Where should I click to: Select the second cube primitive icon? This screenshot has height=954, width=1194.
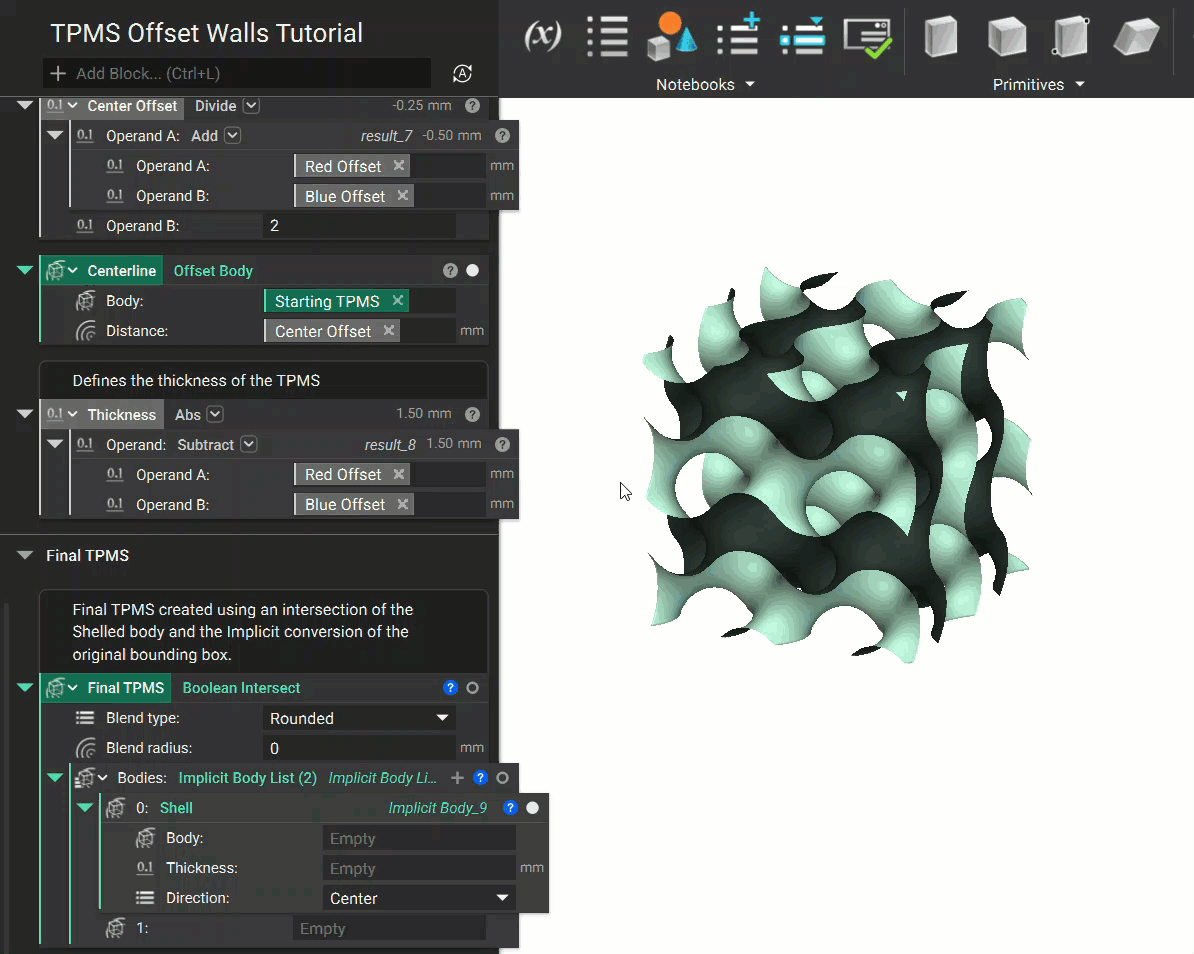tap(1007, 37)
